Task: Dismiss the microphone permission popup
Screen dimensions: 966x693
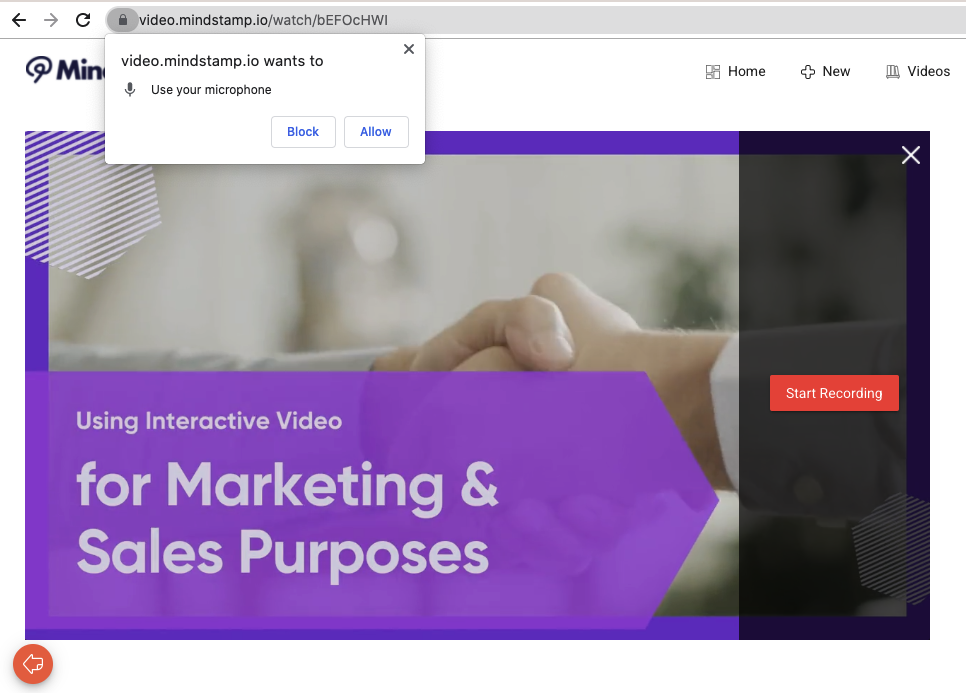Action: [408, 49]
